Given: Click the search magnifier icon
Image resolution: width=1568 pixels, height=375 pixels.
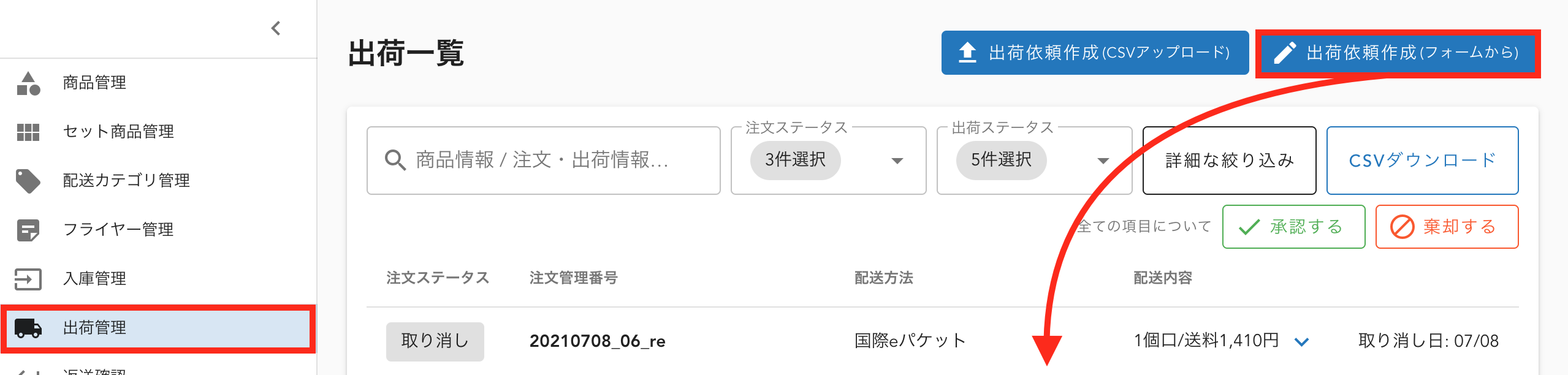Looking at the screenshot, I should [x=395, y=161].
